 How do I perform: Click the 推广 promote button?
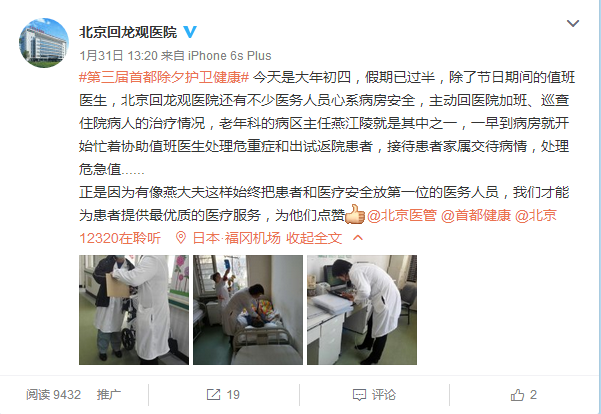(x=109, y=394)
